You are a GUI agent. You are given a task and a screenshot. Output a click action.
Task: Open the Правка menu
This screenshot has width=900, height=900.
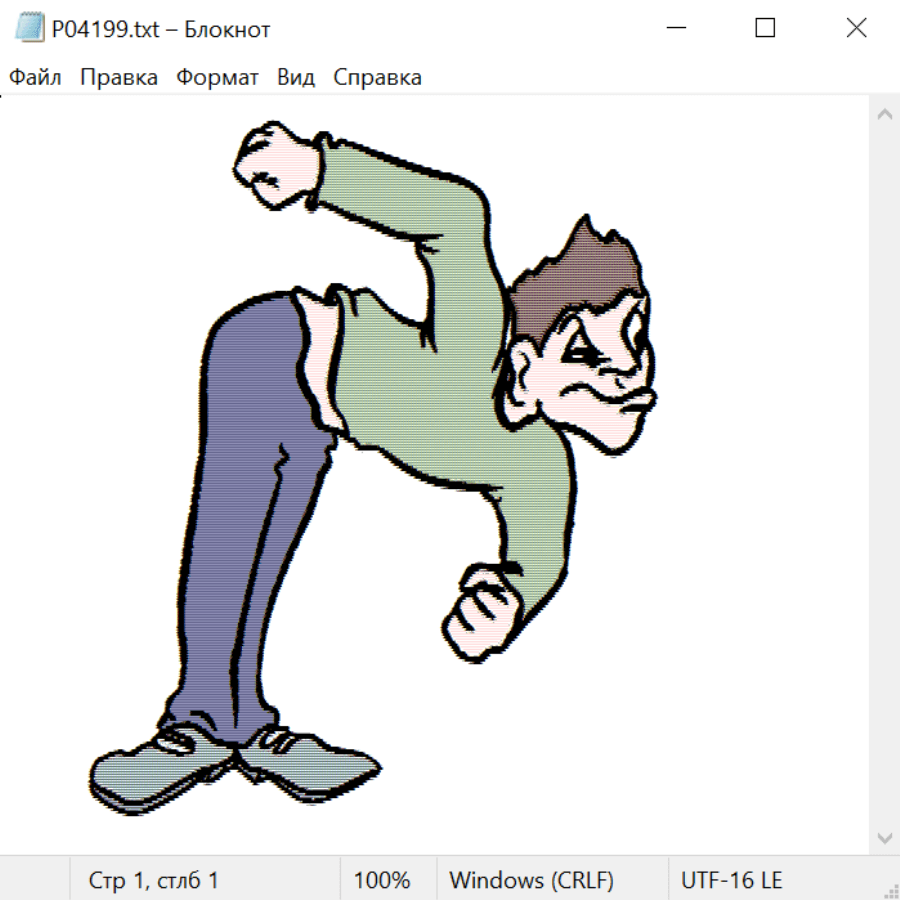pos(119,78)
